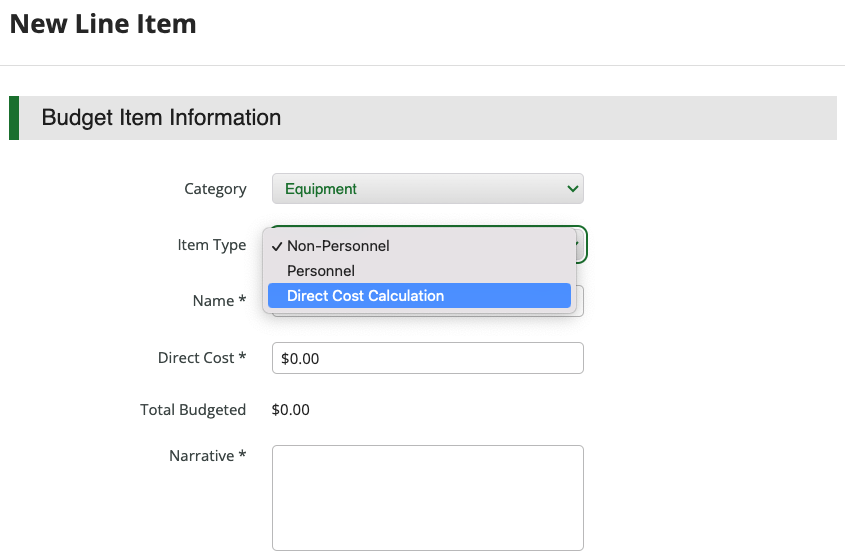Click the Budget Item Information section header
The width and height of the screenshot is (845, 559).
[161, 118]
